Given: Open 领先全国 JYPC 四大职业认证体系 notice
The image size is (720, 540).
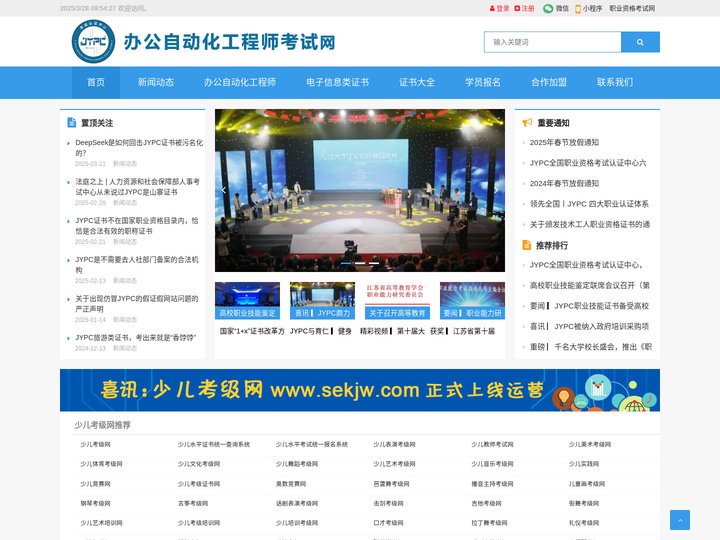Looking at the screenshot, I should [589, 204].
